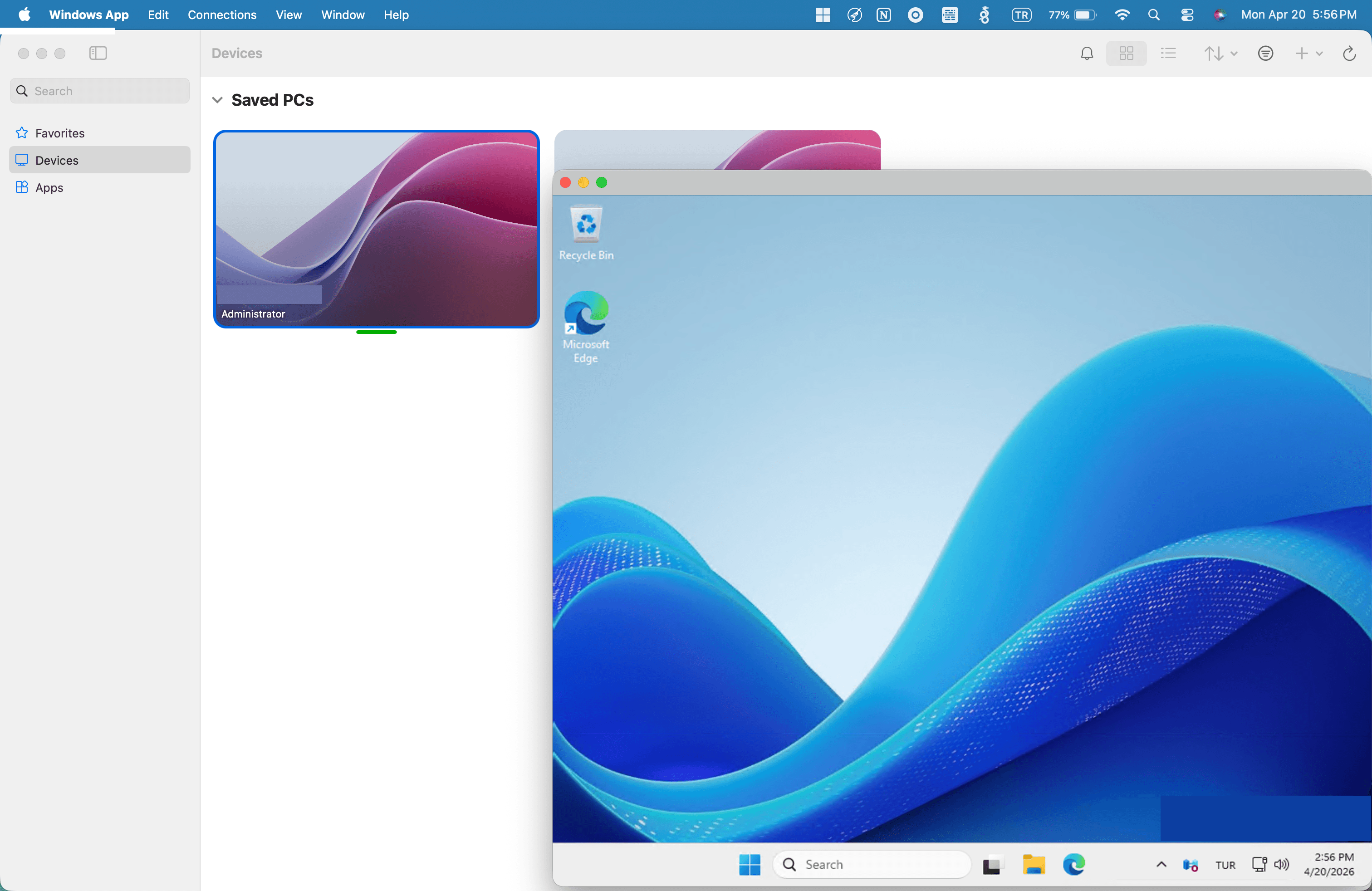Open Wi-Fi menu bar icon
This screenshot has height=891, width=1372.
1122,15
